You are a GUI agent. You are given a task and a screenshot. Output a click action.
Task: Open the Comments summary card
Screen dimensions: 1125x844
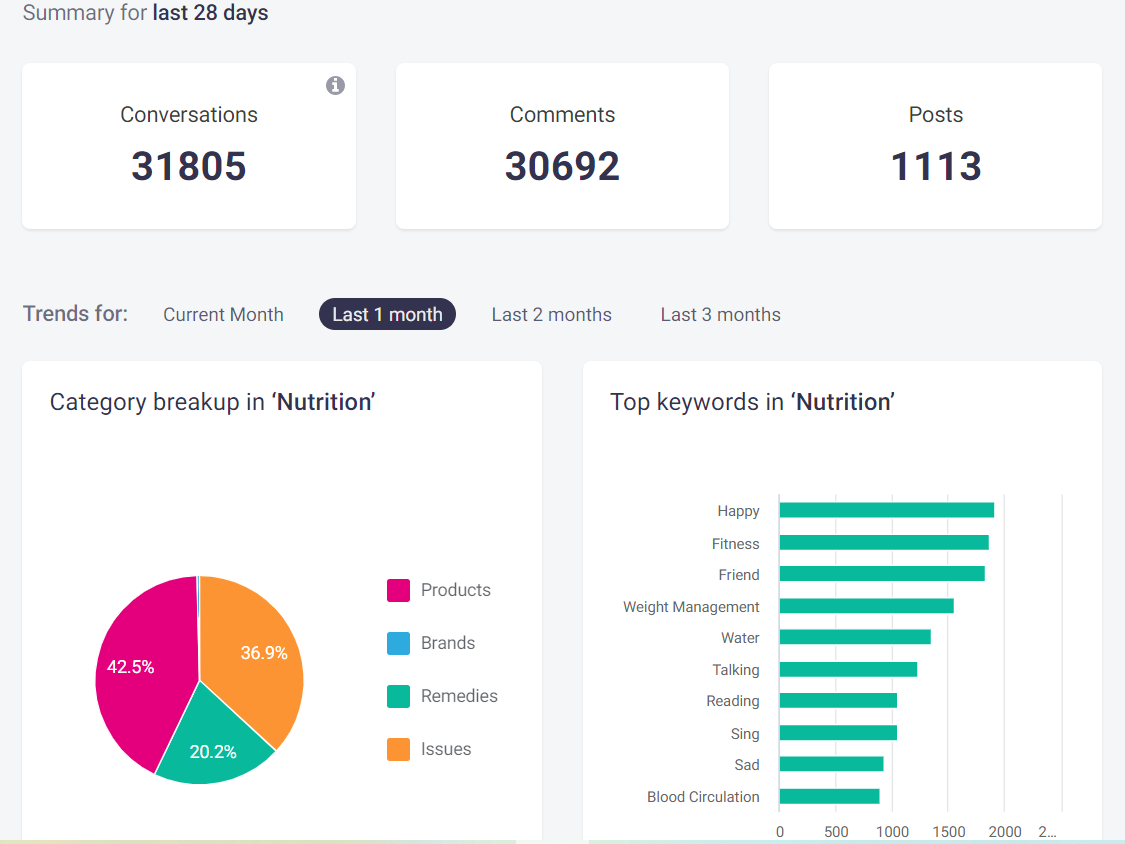click(562, 146)
